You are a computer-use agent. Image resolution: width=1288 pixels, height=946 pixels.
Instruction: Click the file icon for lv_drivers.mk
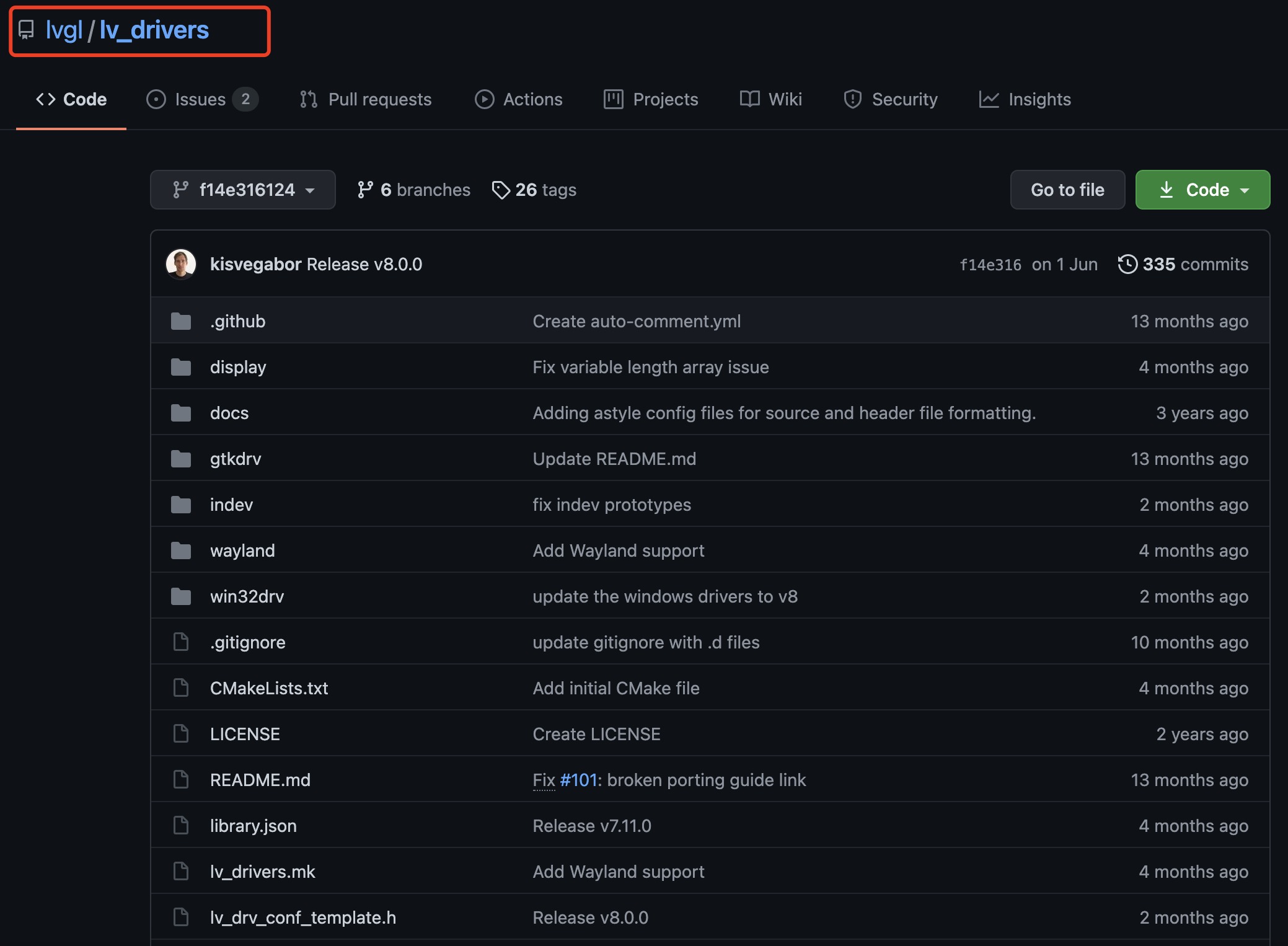[181, 872]
